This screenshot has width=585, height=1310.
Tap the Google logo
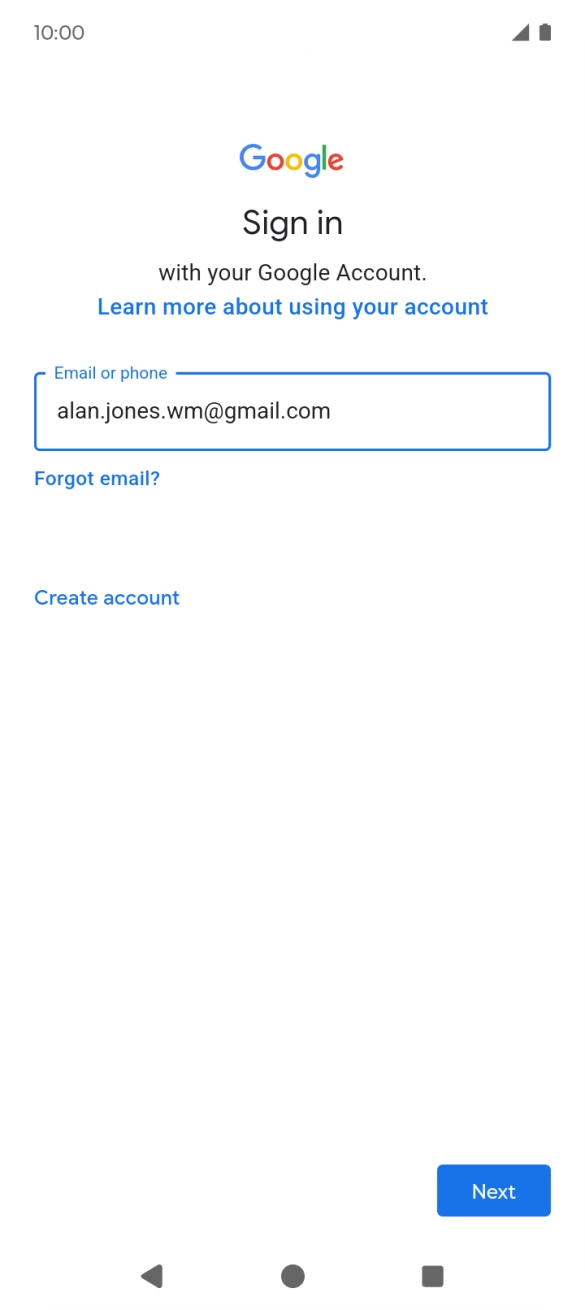tap(292, 160)
